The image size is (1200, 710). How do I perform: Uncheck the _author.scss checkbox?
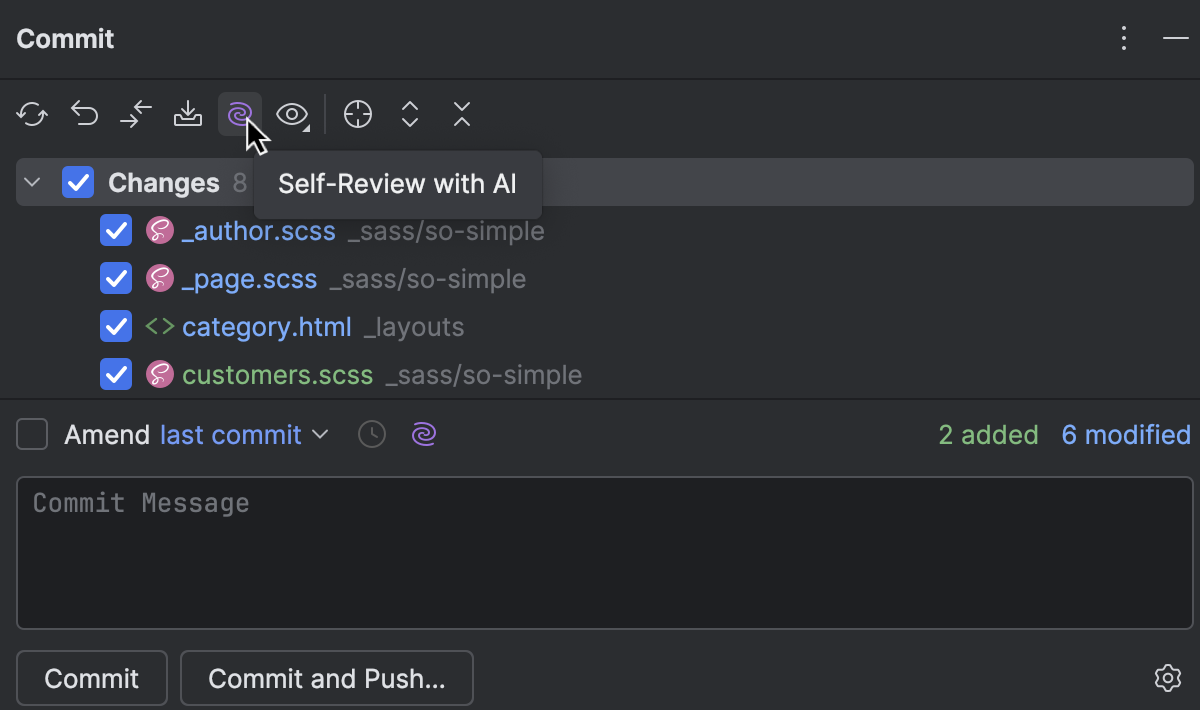116,231
